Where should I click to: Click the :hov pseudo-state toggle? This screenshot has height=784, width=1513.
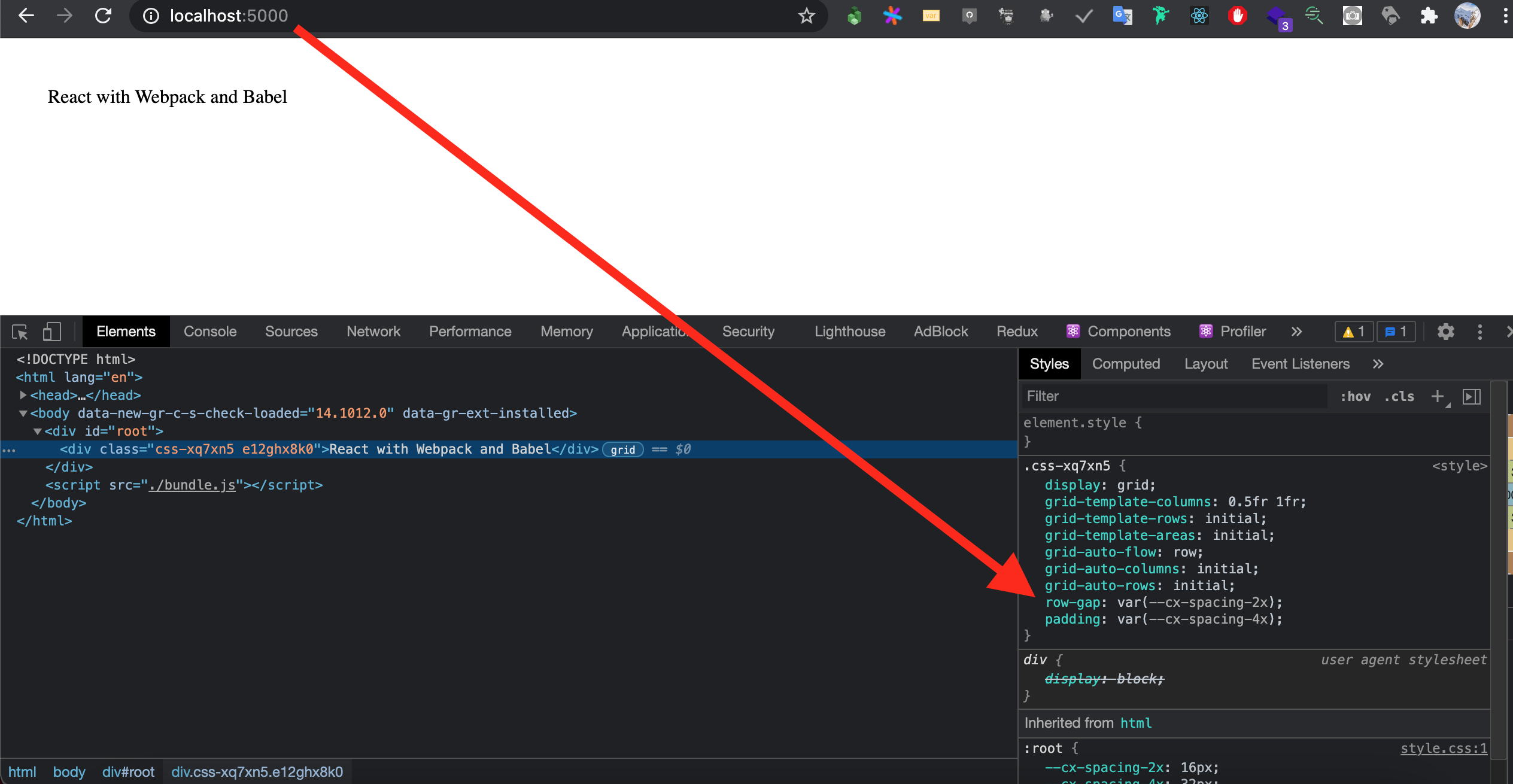[x=1356, y=396]
